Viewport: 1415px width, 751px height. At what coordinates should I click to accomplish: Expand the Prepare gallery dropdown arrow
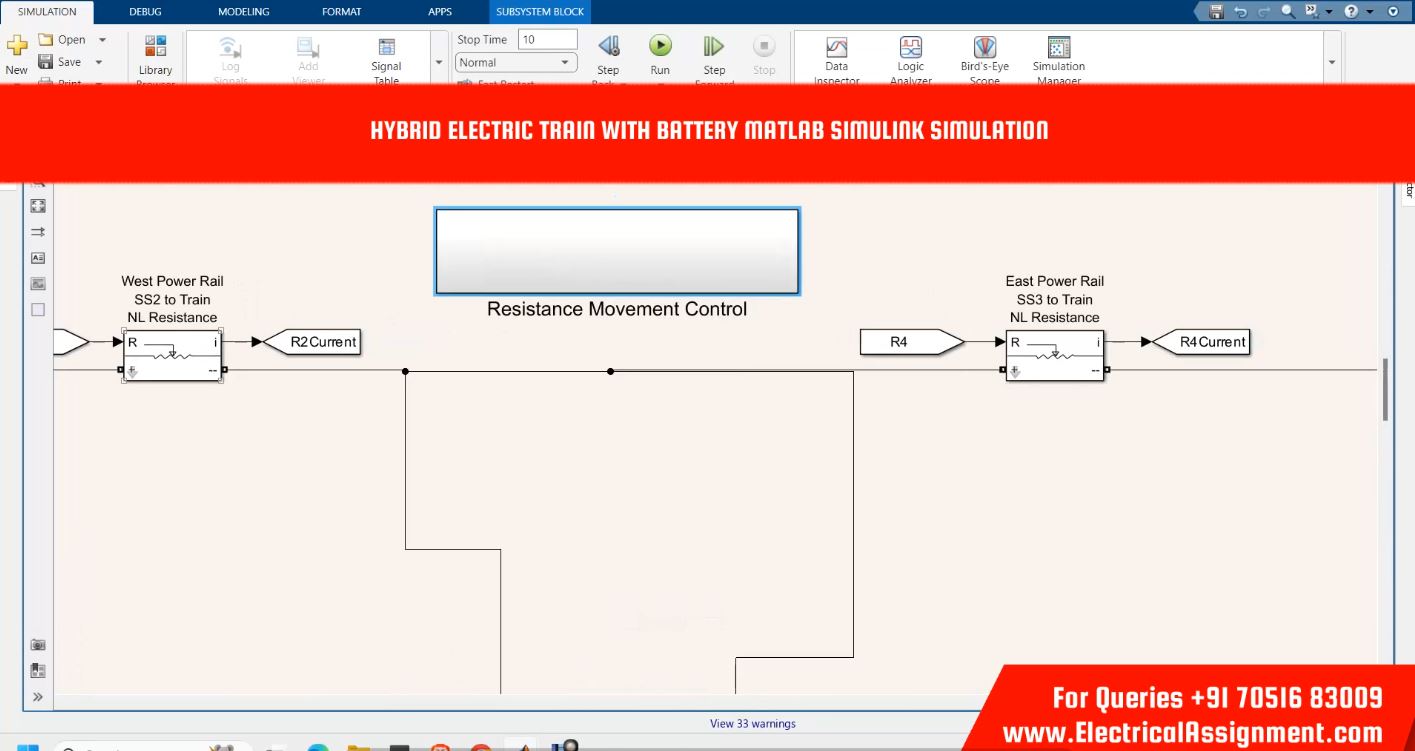(x=438, y=62)
